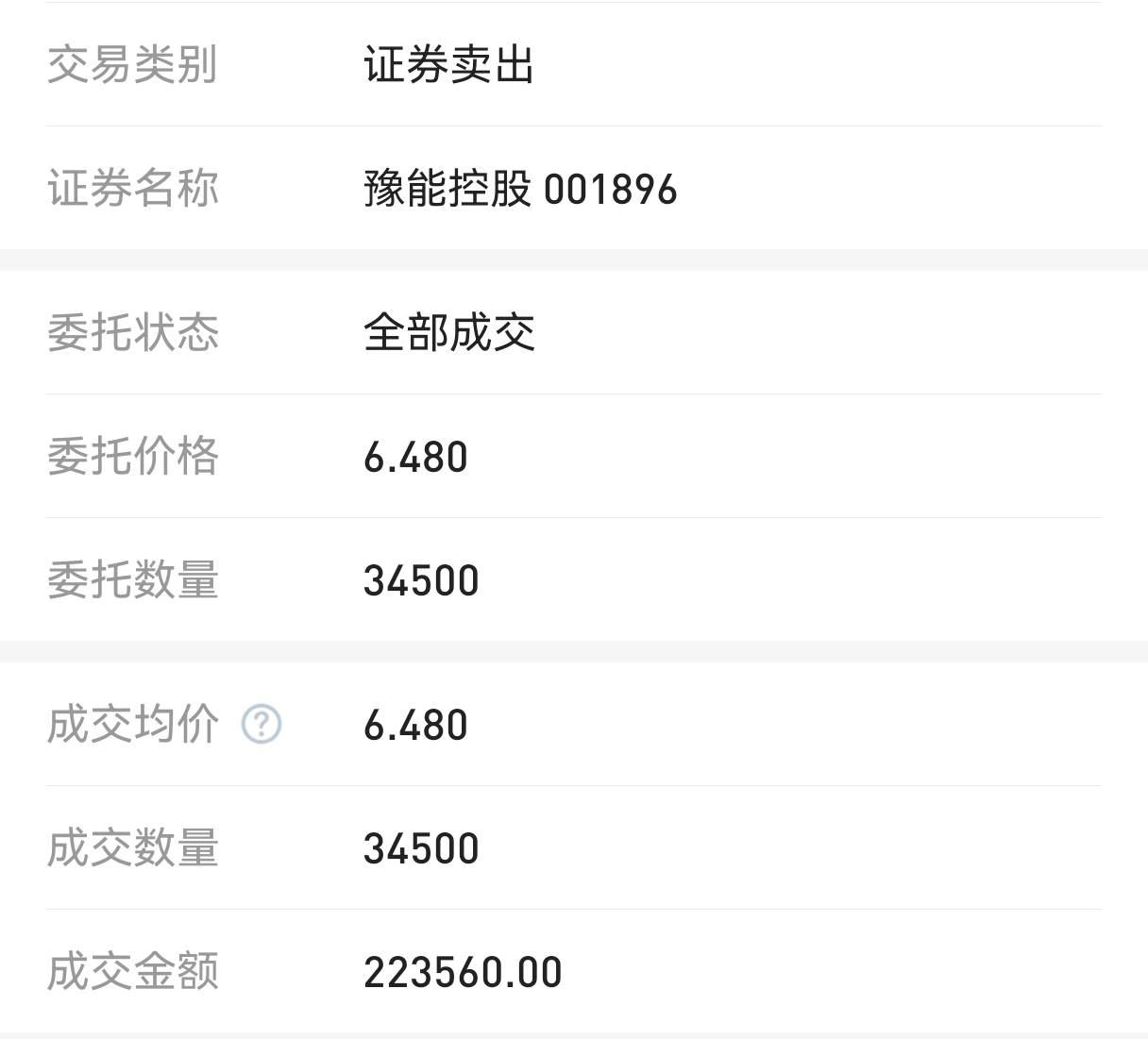1148x1039 pixels.
Task: Click the 交易类别 label
Action: [x=132, y=65]
